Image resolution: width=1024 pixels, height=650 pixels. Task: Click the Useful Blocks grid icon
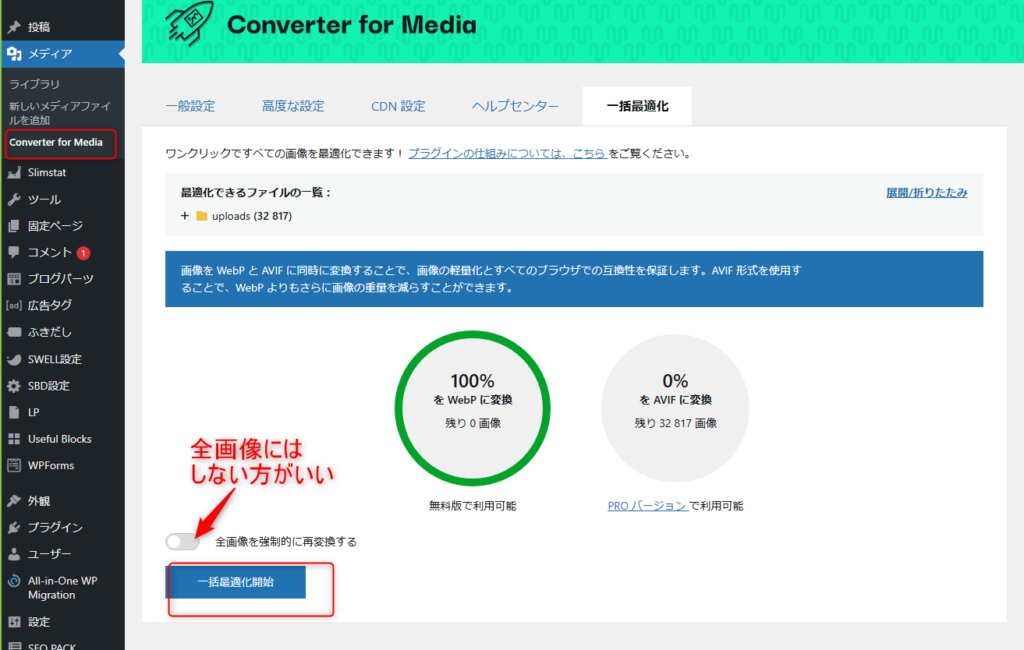coord(14,439)
